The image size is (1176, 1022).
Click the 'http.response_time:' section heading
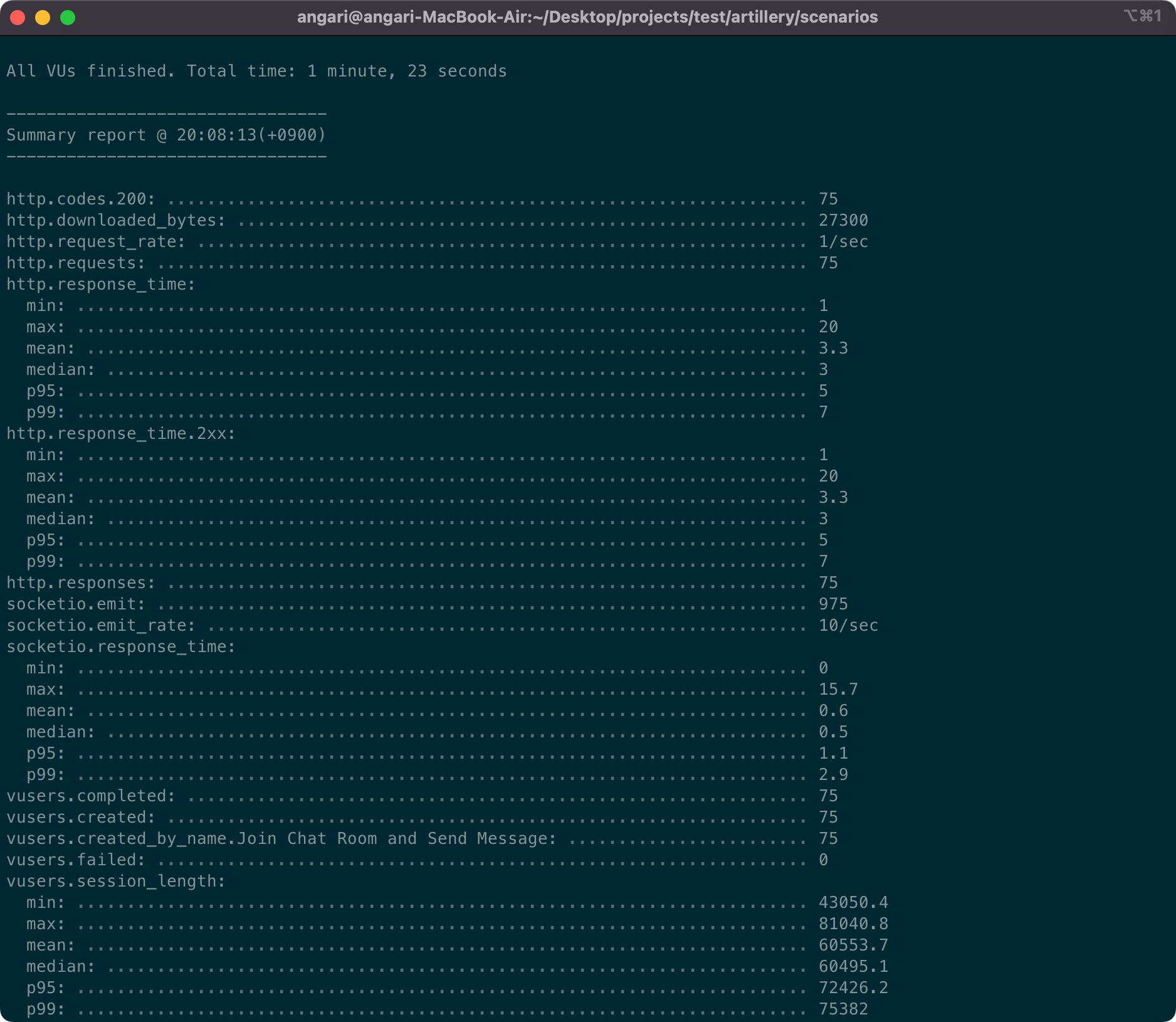(101, 284)
